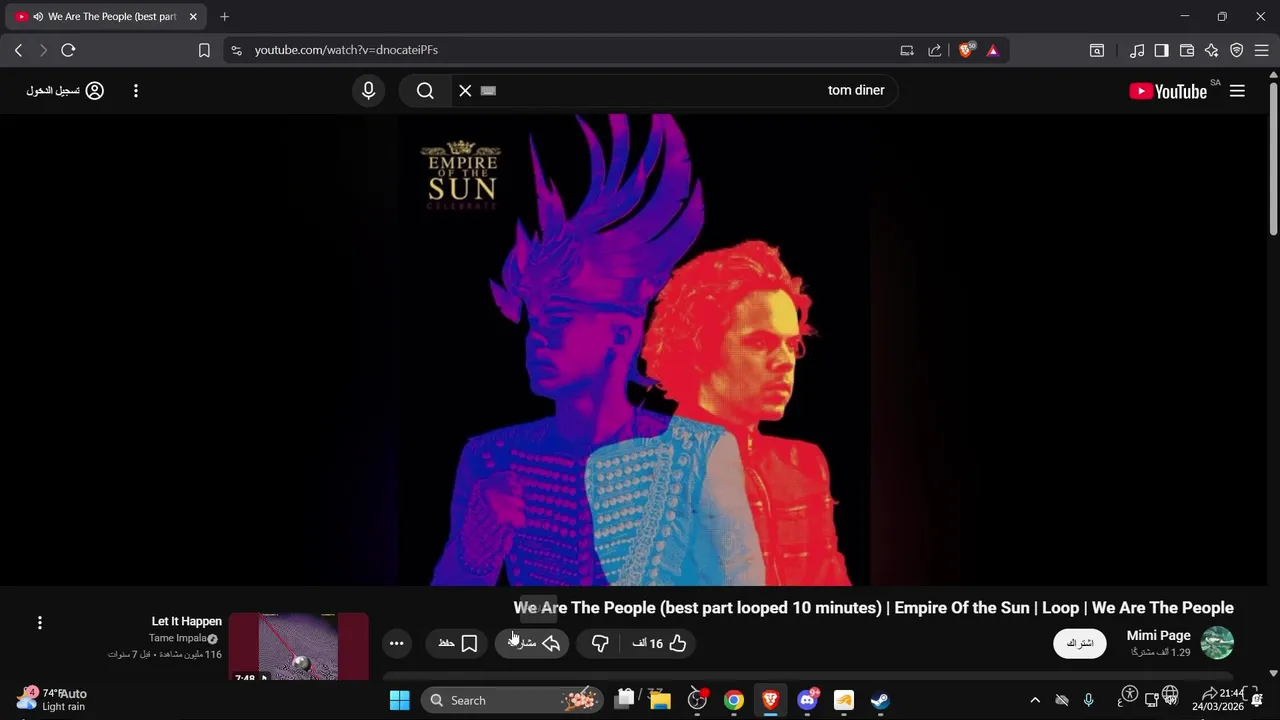Click Tame Impala channel name
The image size is (1280, 720).
click(178, 638)
